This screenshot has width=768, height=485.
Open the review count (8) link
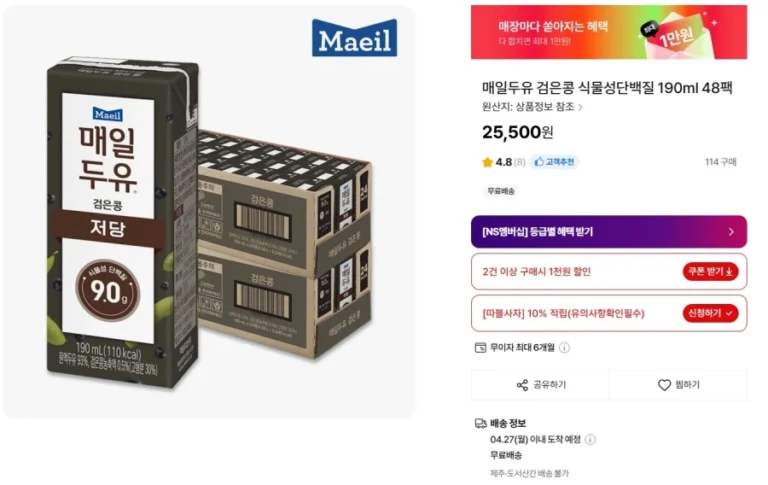(x=520, y=162)
